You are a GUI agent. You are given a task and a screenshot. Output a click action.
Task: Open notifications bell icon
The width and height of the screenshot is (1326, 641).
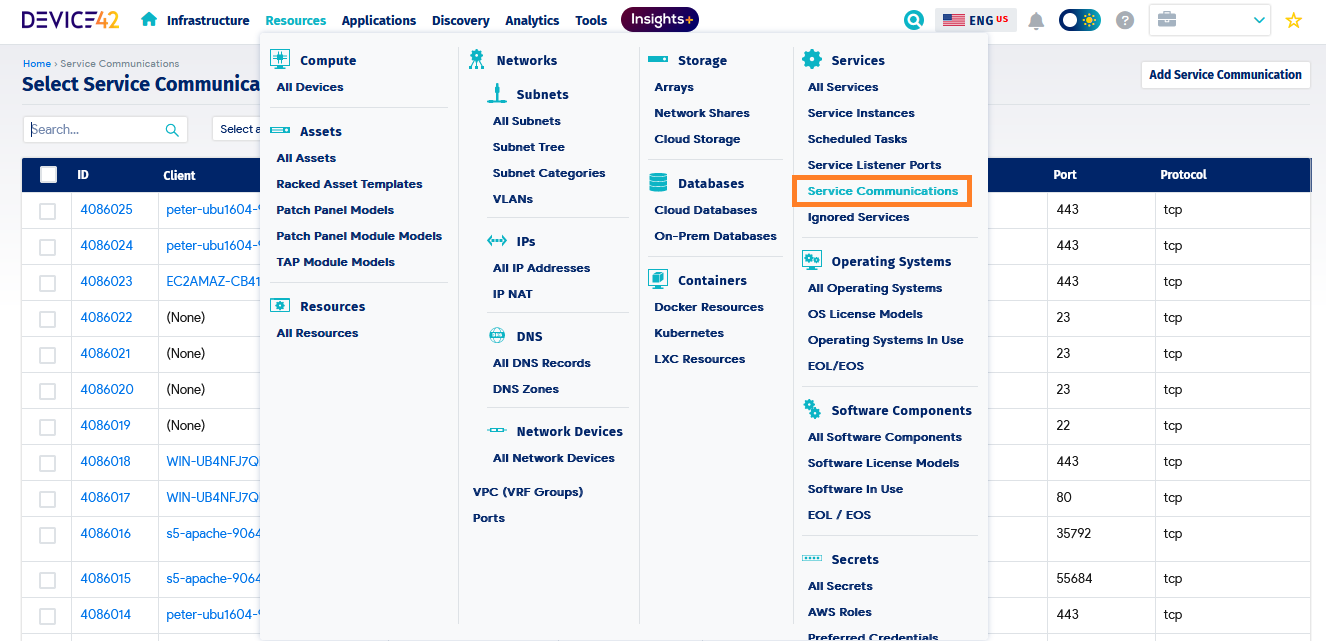point(1036,20)
